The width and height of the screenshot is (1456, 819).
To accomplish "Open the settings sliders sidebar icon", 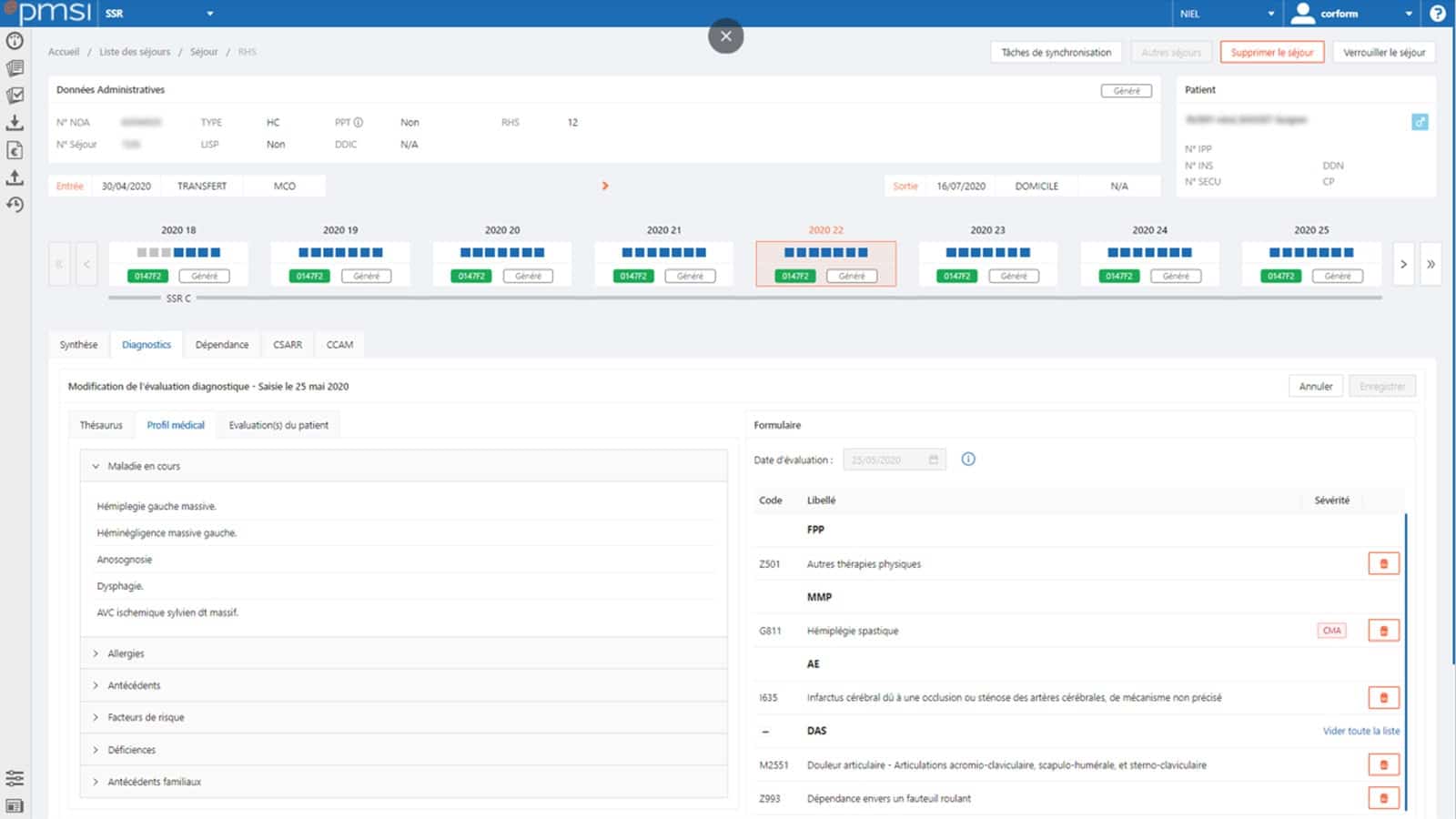I will click(15, 778).
